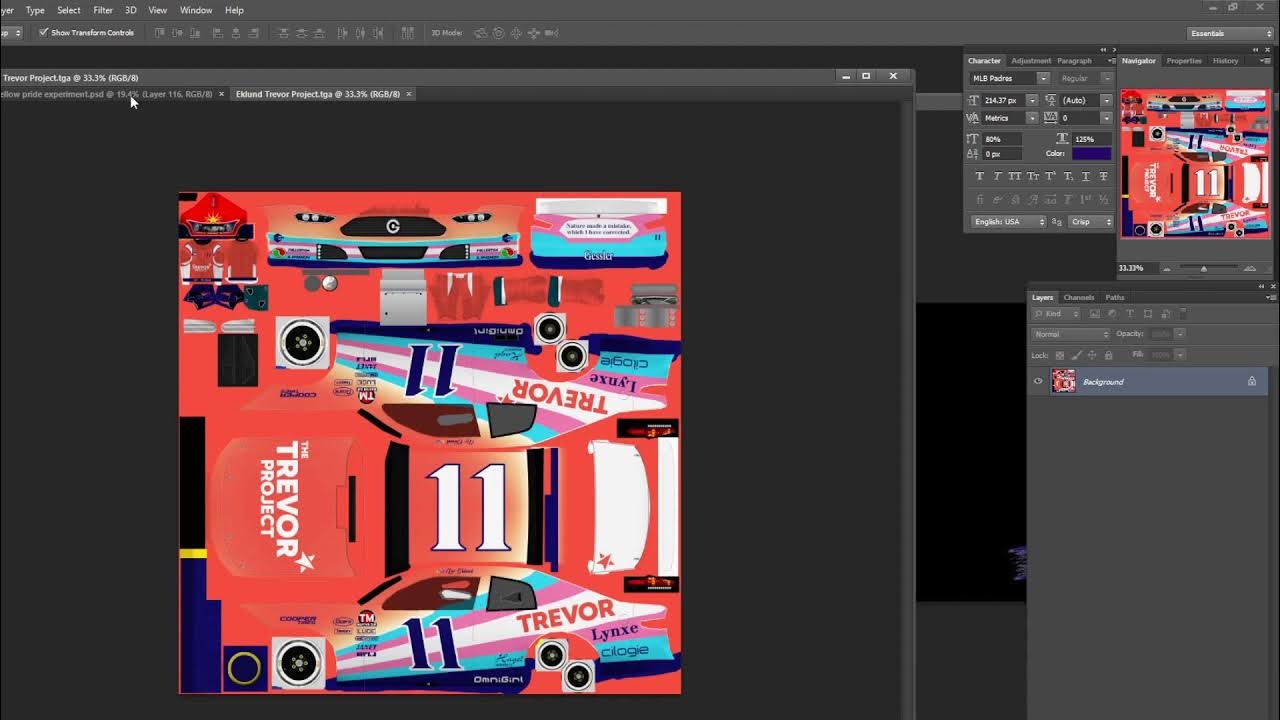The width and height of the screenshot is (1280, 720).
Task: Click the Auto-Align Layers icon
Action: tap(408, 33)
